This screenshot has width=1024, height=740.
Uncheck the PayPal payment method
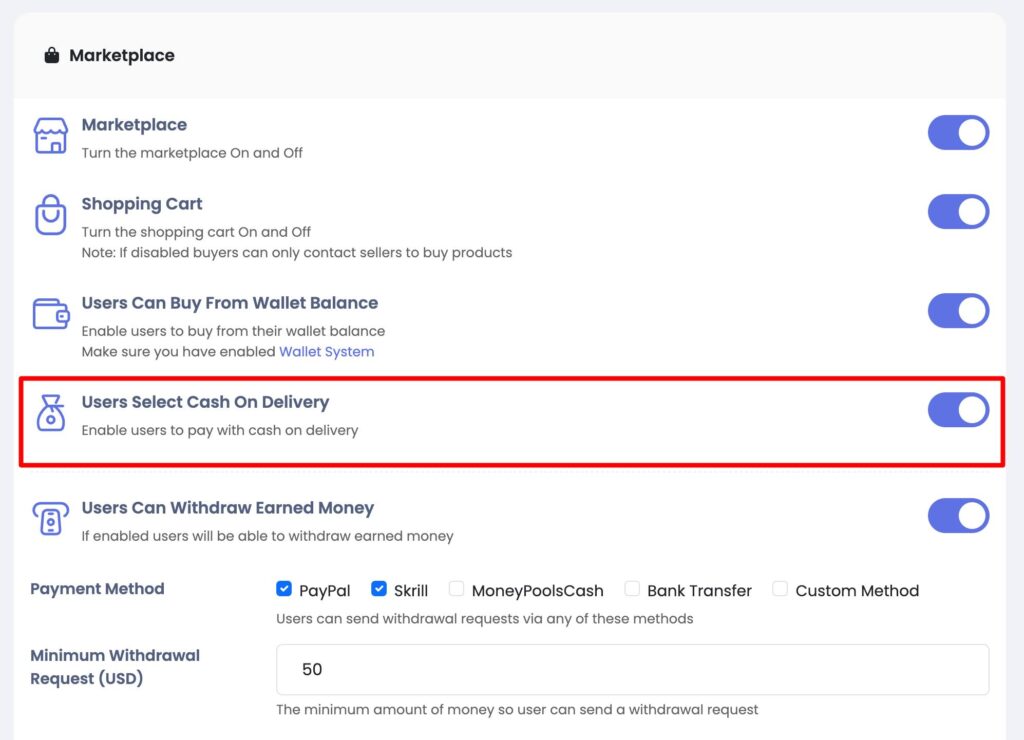click(x=284, y=588)
